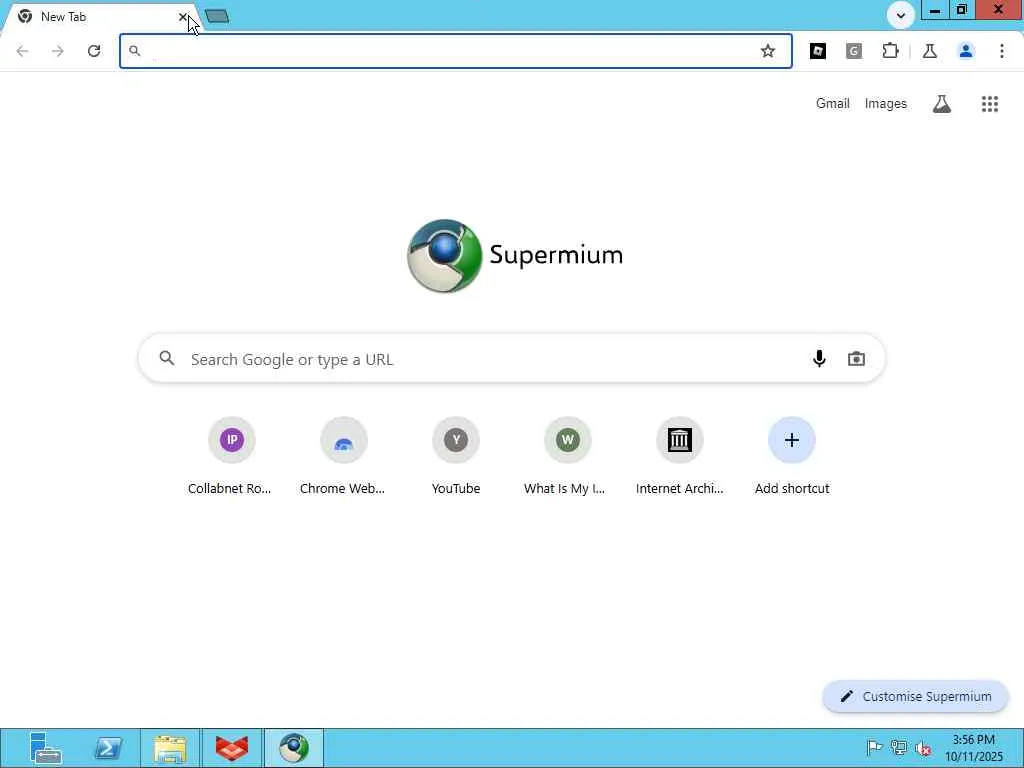Screen dimensions: 1024x768
Task: Open Action Center flag in tray
Action: (874, 747)
